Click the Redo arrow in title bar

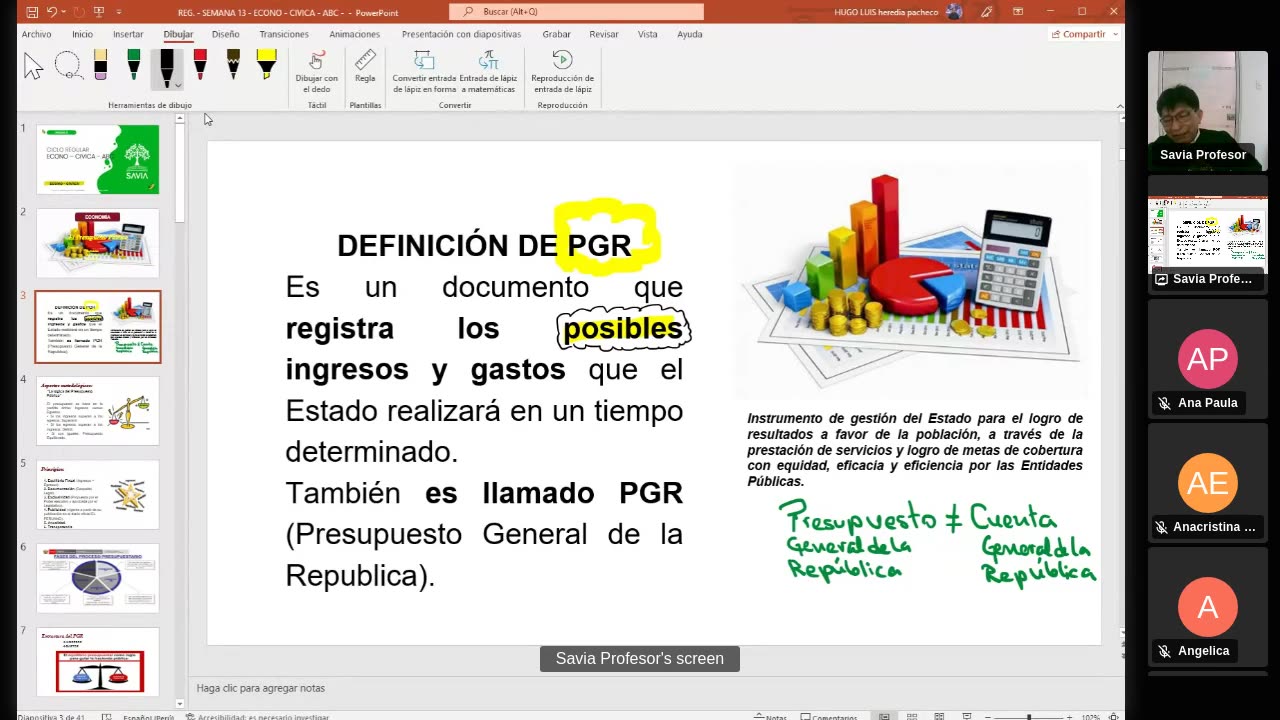coord(78,12)
